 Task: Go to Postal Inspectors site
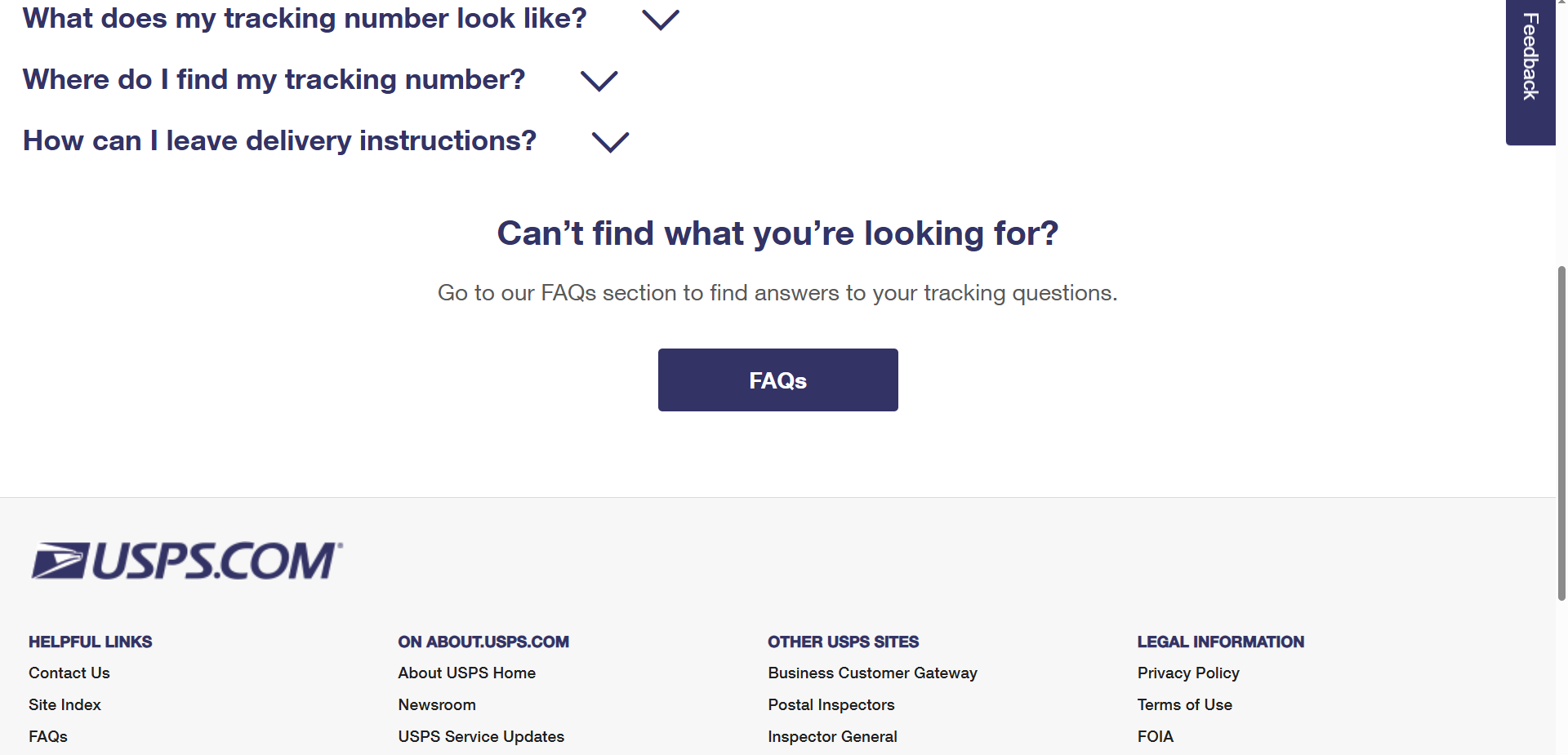point(831,704)
